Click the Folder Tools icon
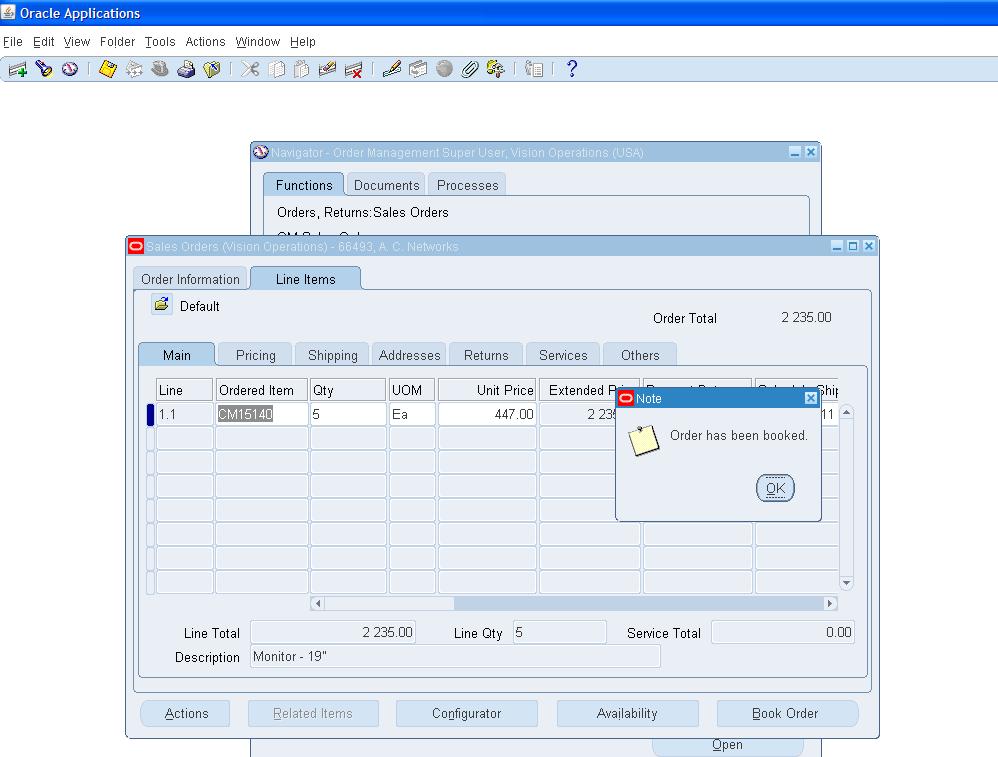This screenshot has height=757, width=998. tap(495, 69)
